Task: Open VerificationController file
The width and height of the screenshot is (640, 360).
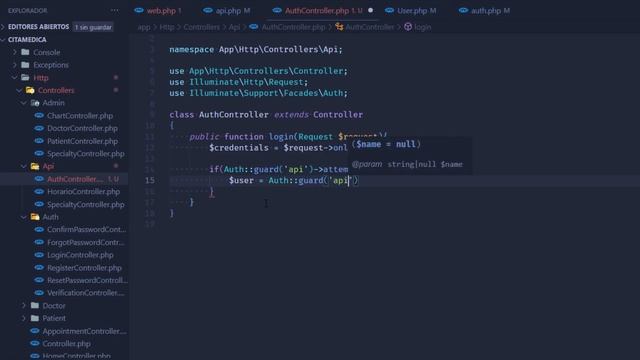Action: pos(85,293)
